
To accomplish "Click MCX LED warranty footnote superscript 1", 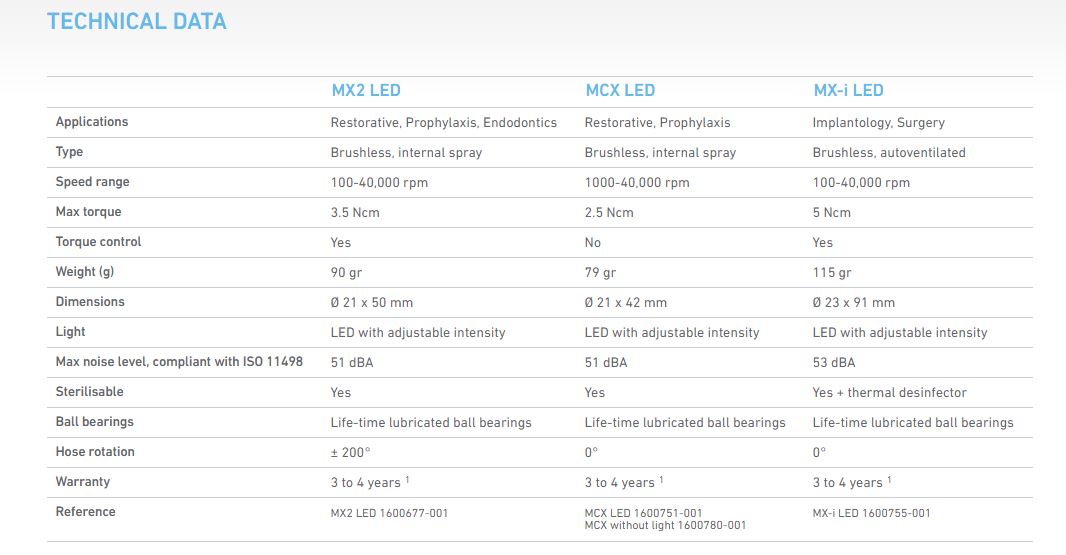I will point(661,480).
